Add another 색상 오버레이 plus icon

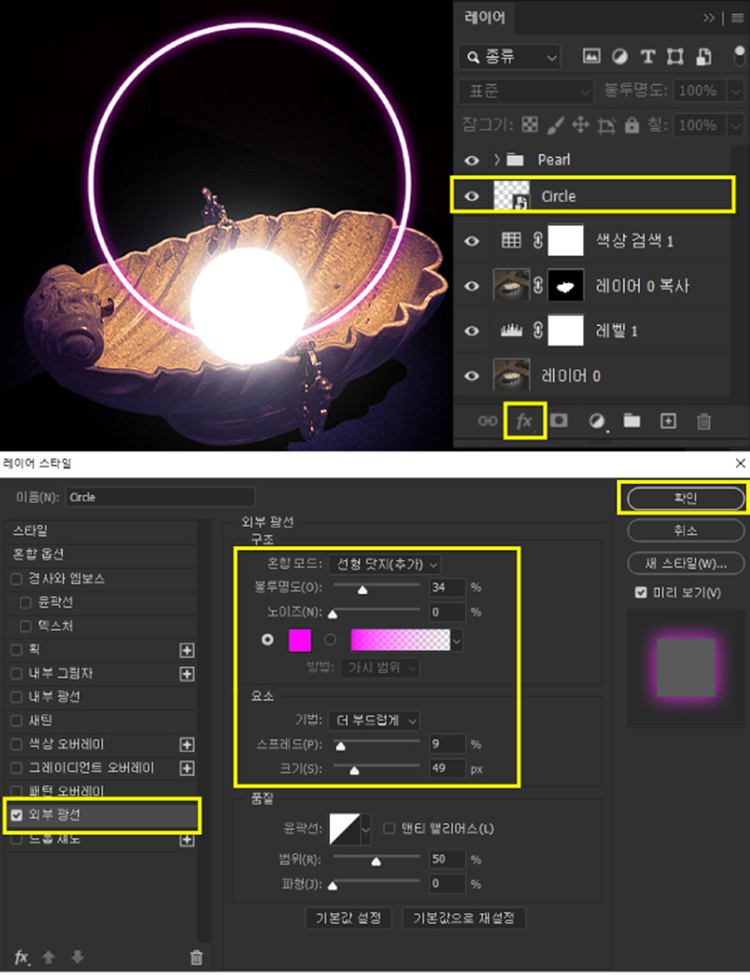tap(187, 744)
